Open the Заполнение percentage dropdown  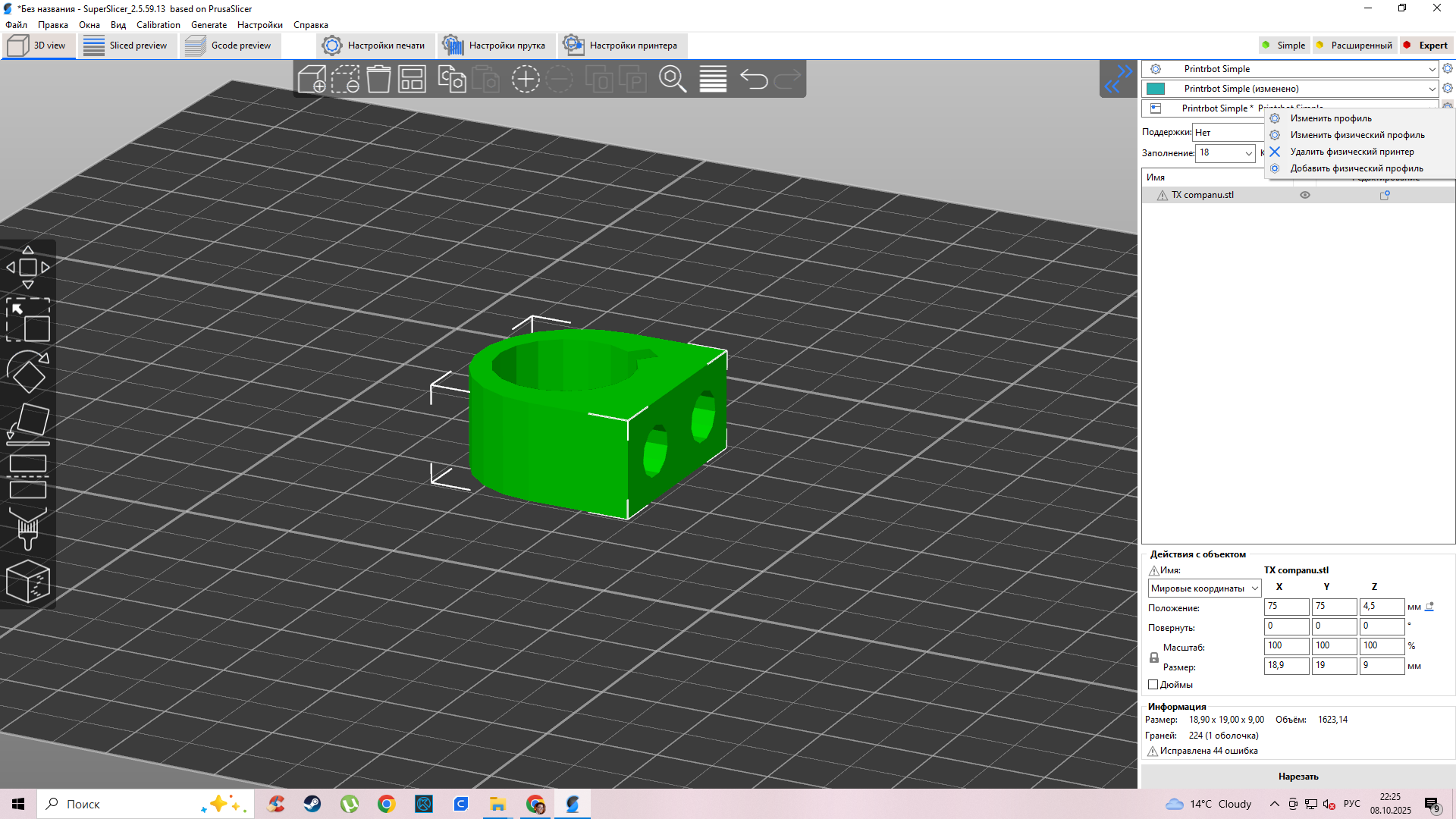1248,153
